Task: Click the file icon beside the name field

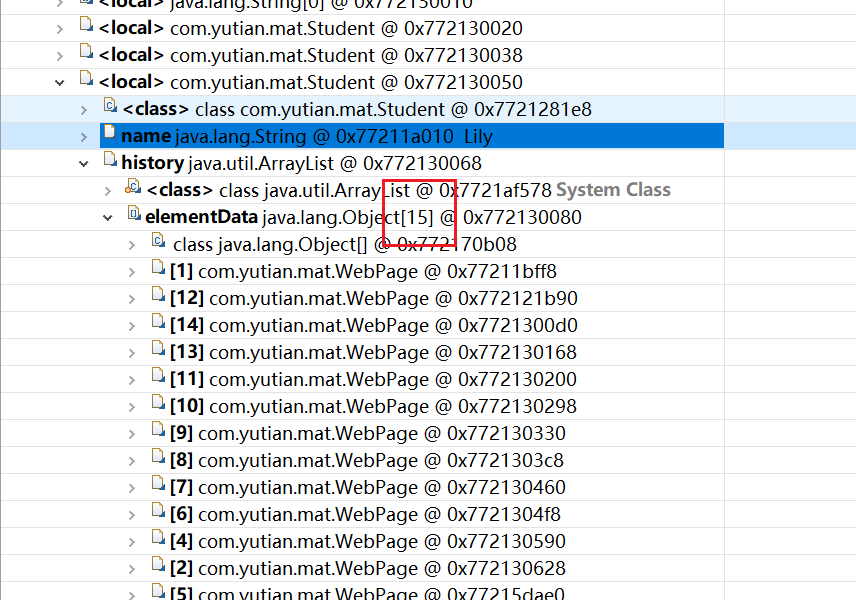Action: pos(109,135)
